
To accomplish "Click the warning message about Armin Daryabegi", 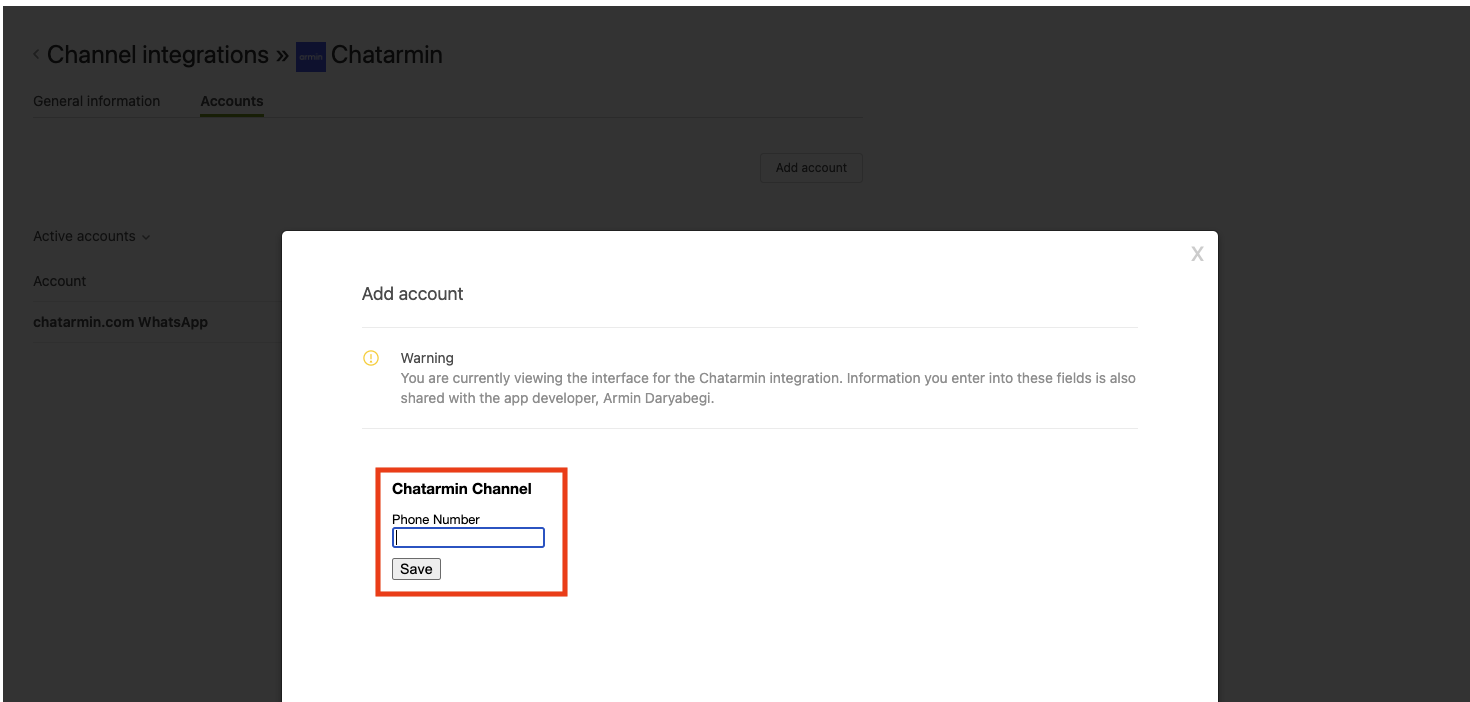I will pos(767,388).
